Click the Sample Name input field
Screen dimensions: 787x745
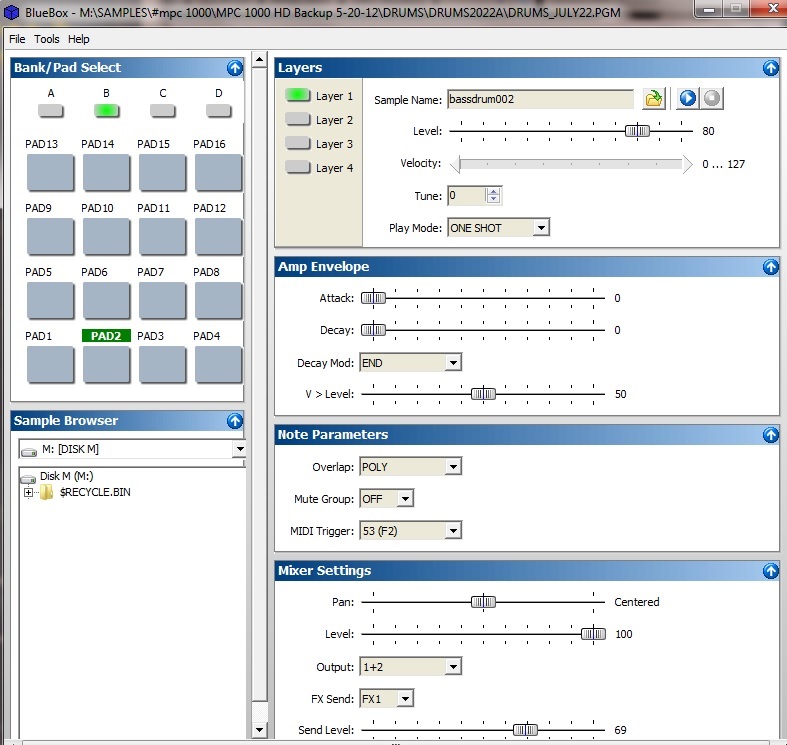tap(541, 99)
